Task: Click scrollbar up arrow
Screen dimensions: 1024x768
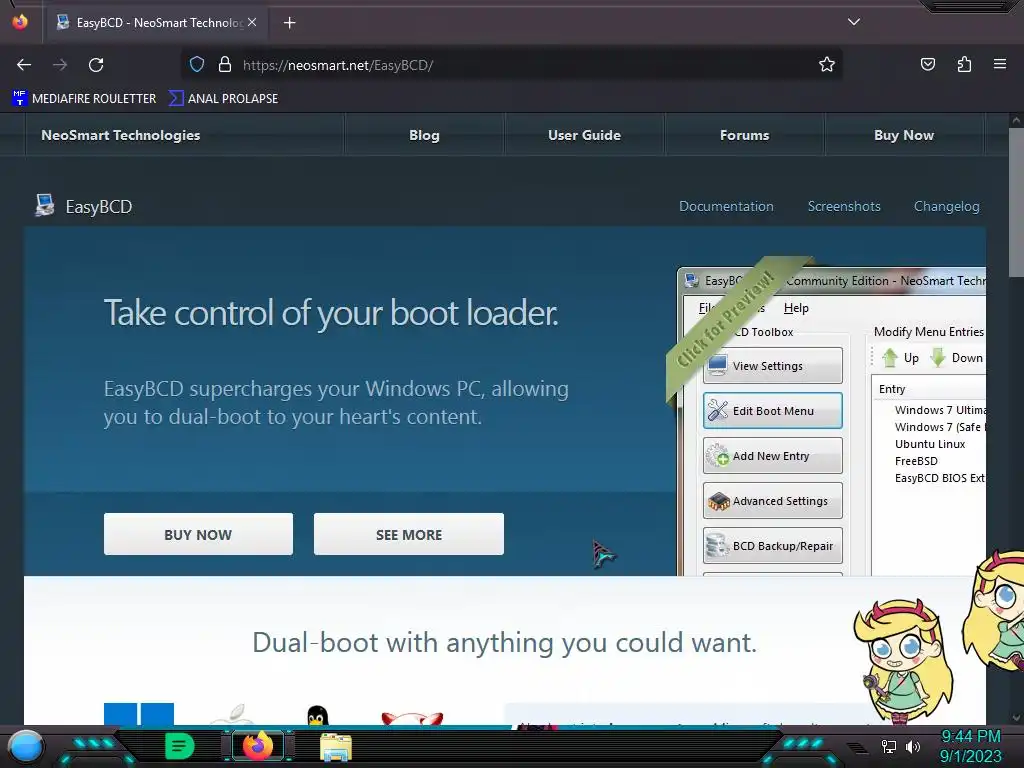Action: (x=1016, y=120)
